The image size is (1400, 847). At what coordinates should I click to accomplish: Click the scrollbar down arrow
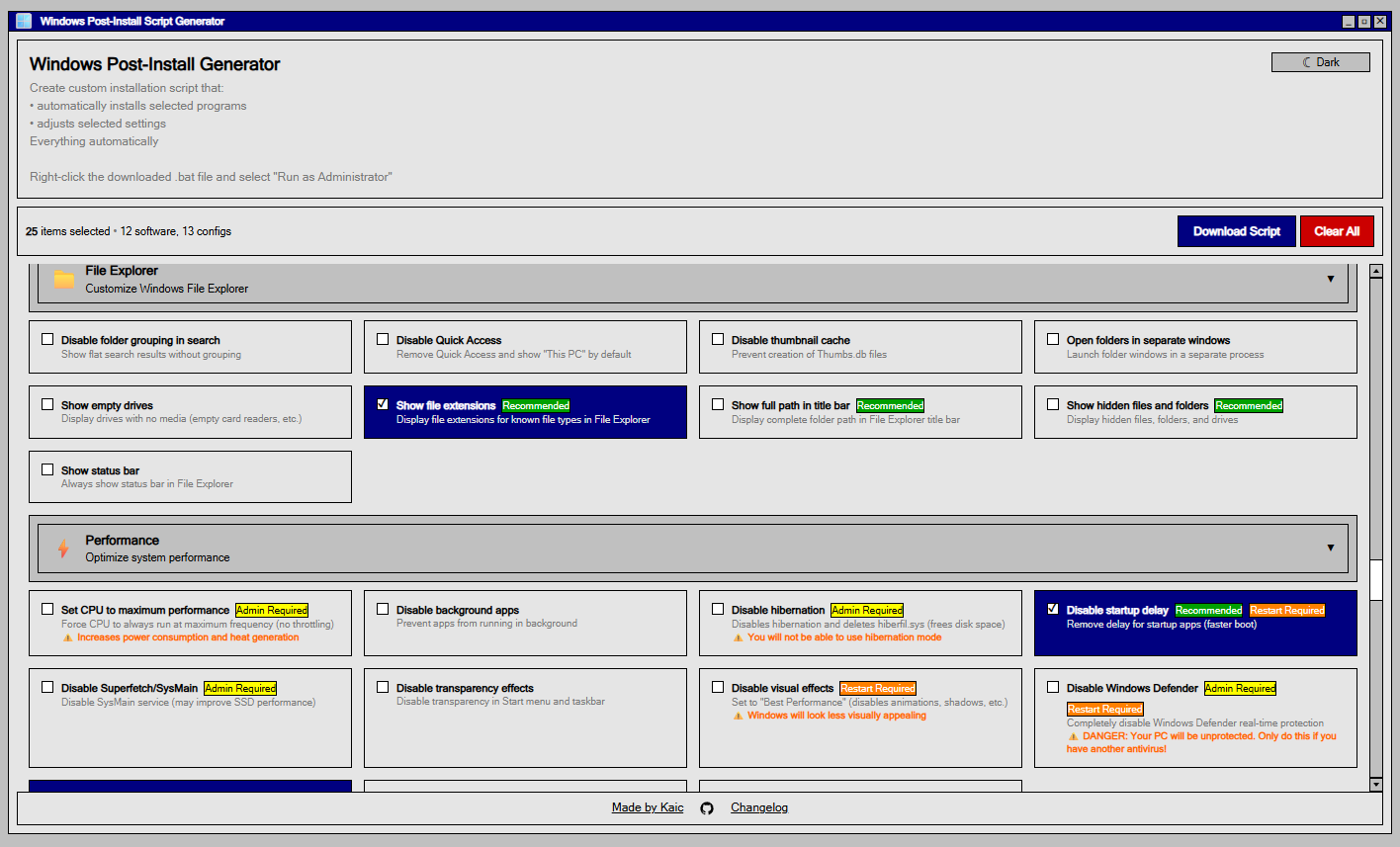[x=1376, y=784]
